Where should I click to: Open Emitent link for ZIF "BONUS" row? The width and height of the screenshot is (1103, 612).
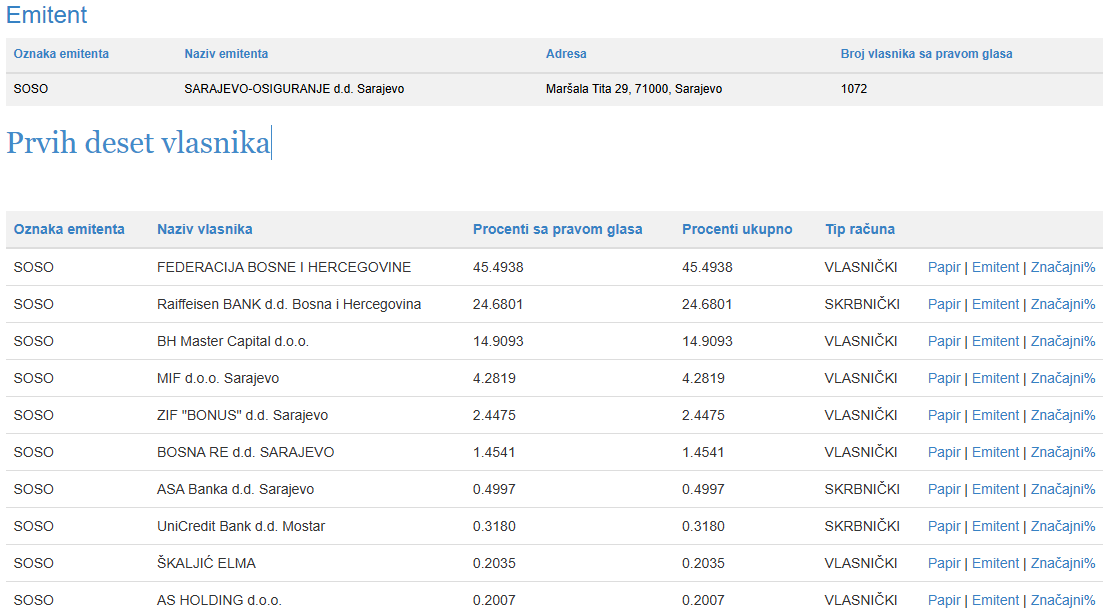point(995,415)
